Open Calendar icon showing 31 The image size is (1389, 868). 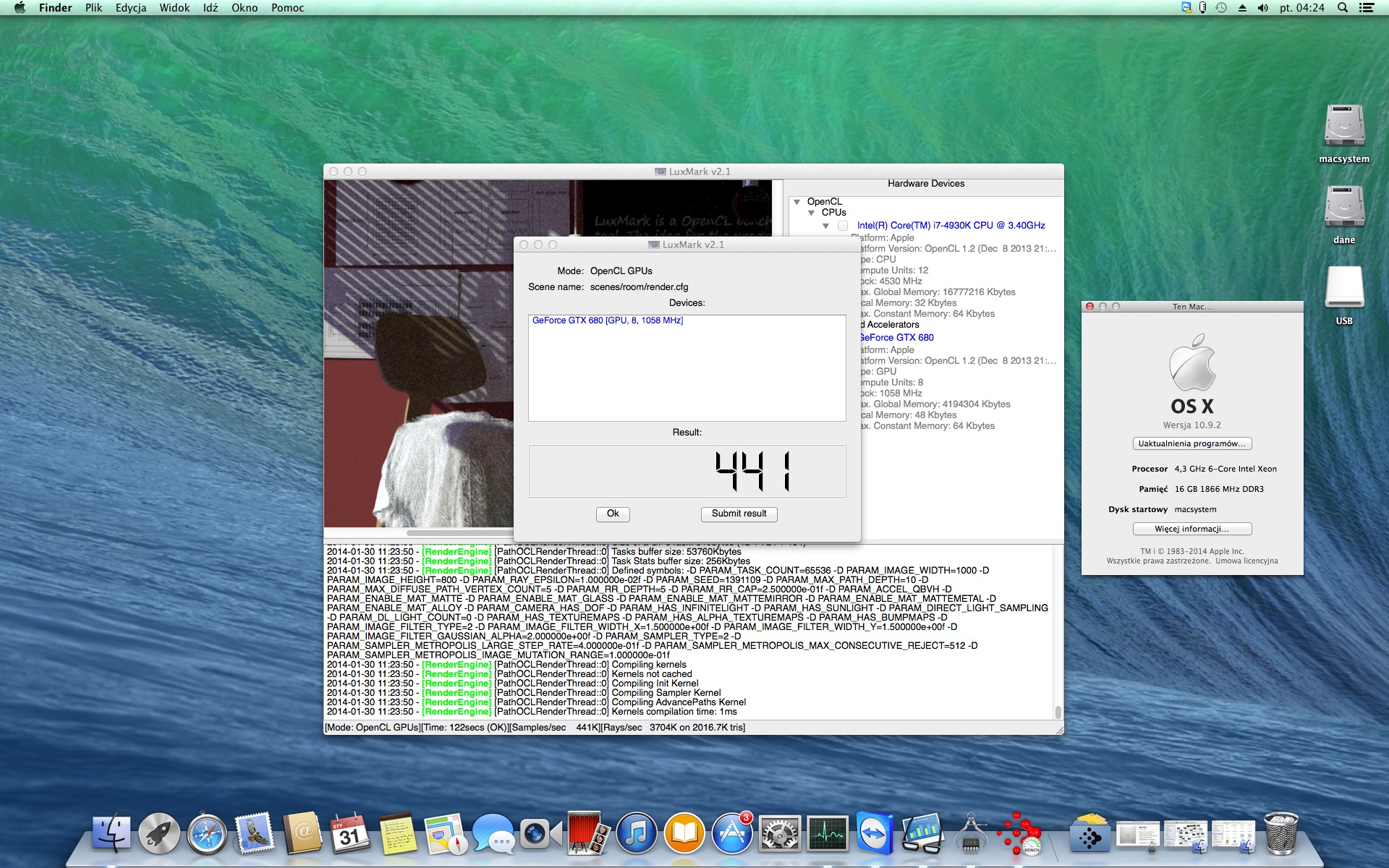(x=350, y=834)
